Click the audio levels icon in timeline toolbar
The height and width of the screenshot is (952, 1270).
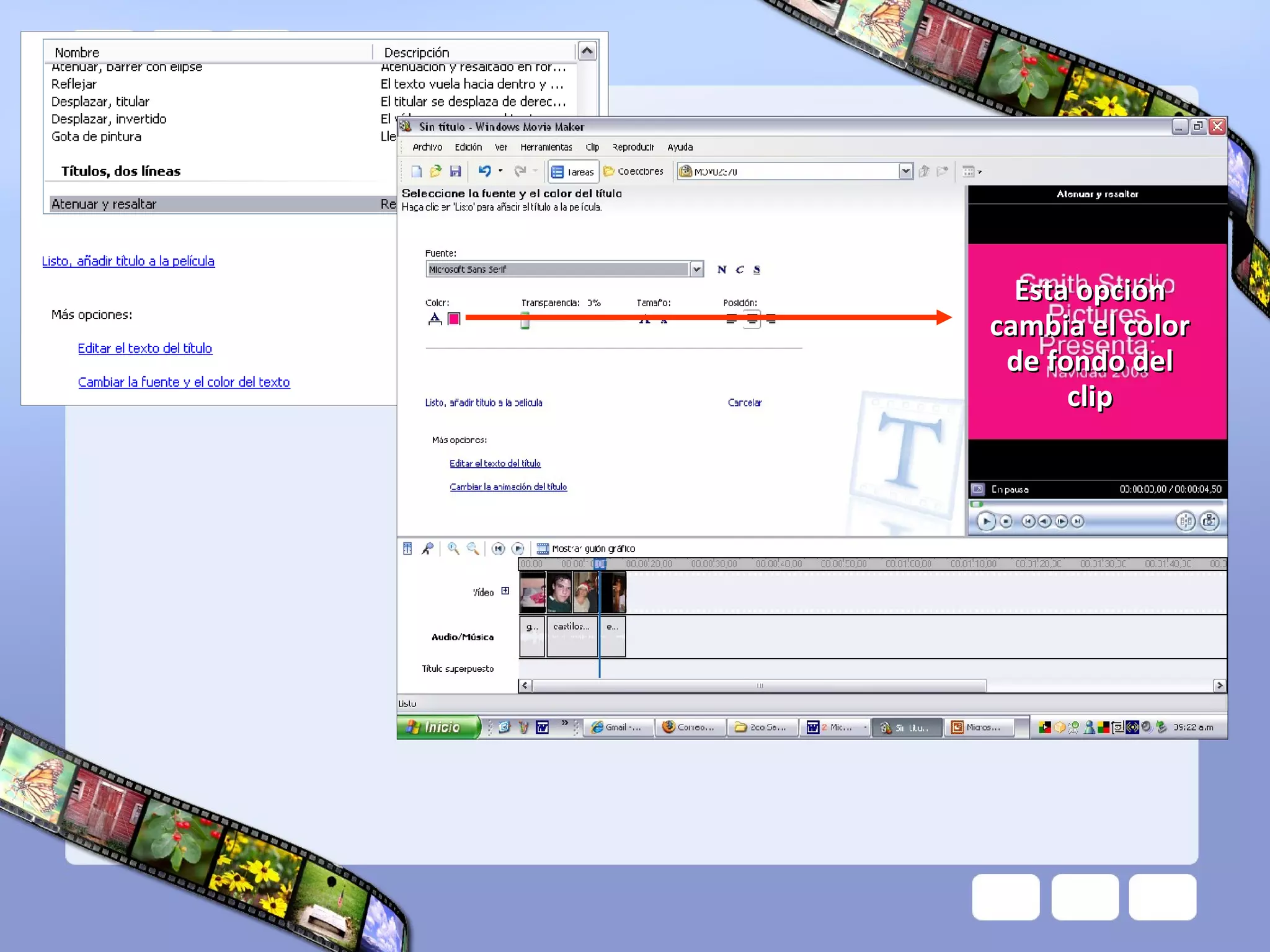[407, 549]
